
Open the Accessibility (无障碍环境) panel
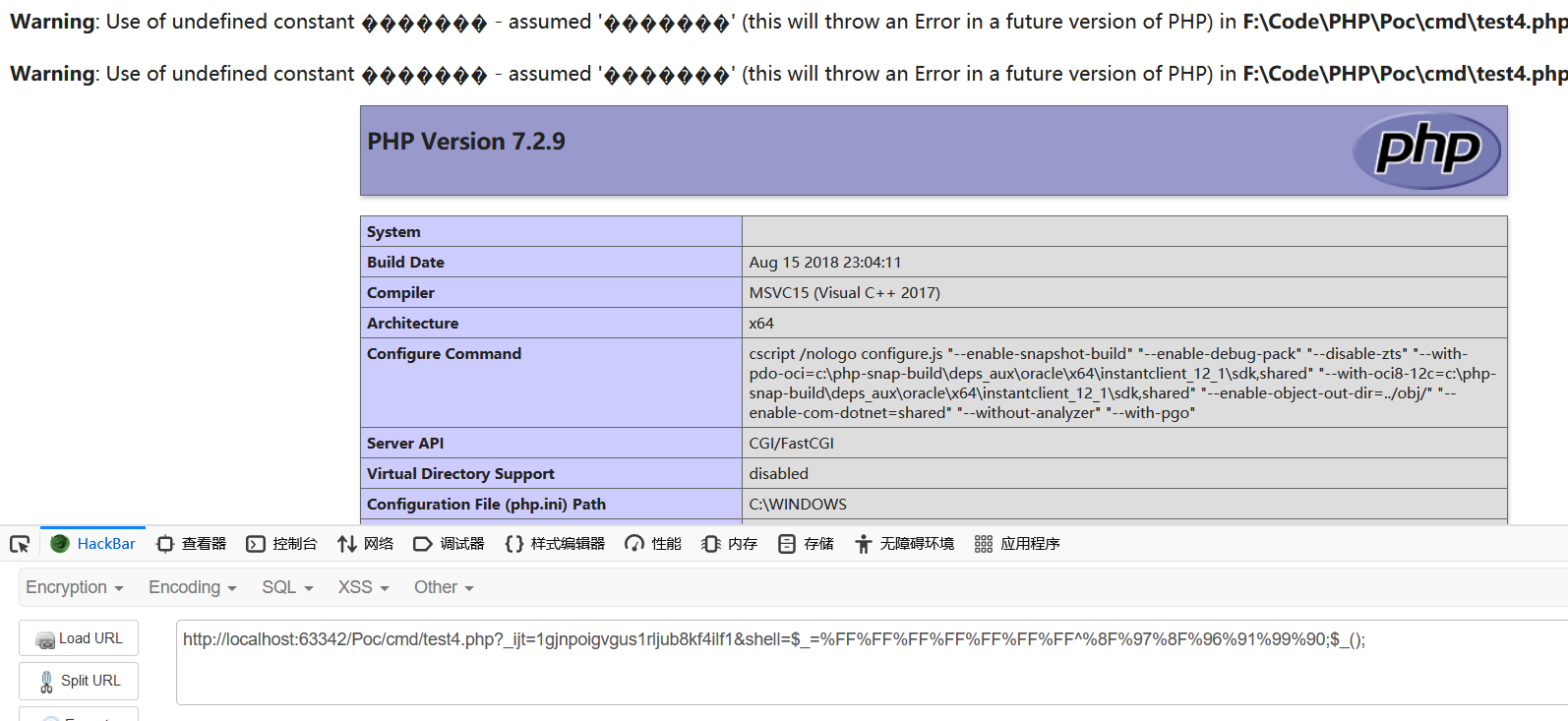click(x=904, y=544)
